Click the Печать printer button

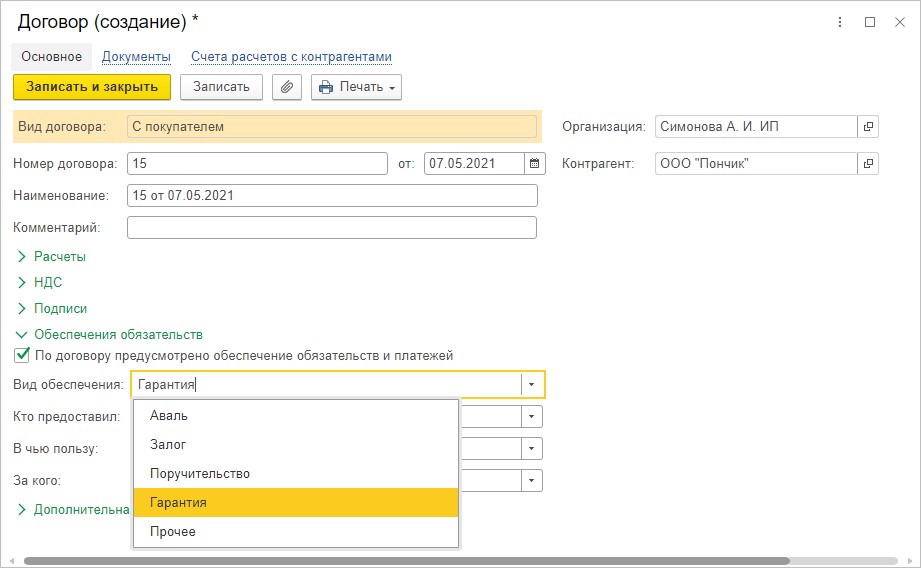click(x=356, y=87)
